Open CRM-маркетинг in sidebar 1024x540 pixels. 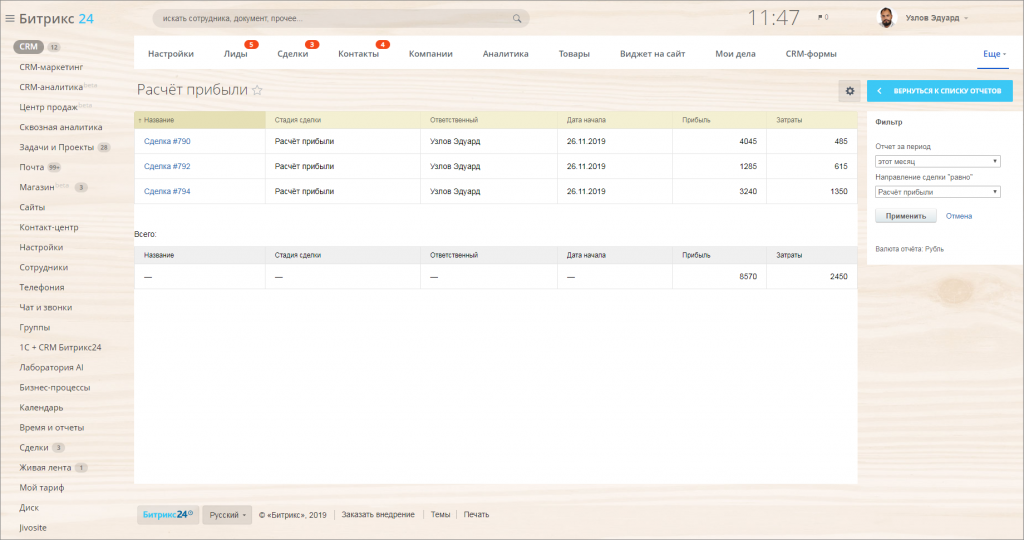pyautogui.click(x=51, y=67)
